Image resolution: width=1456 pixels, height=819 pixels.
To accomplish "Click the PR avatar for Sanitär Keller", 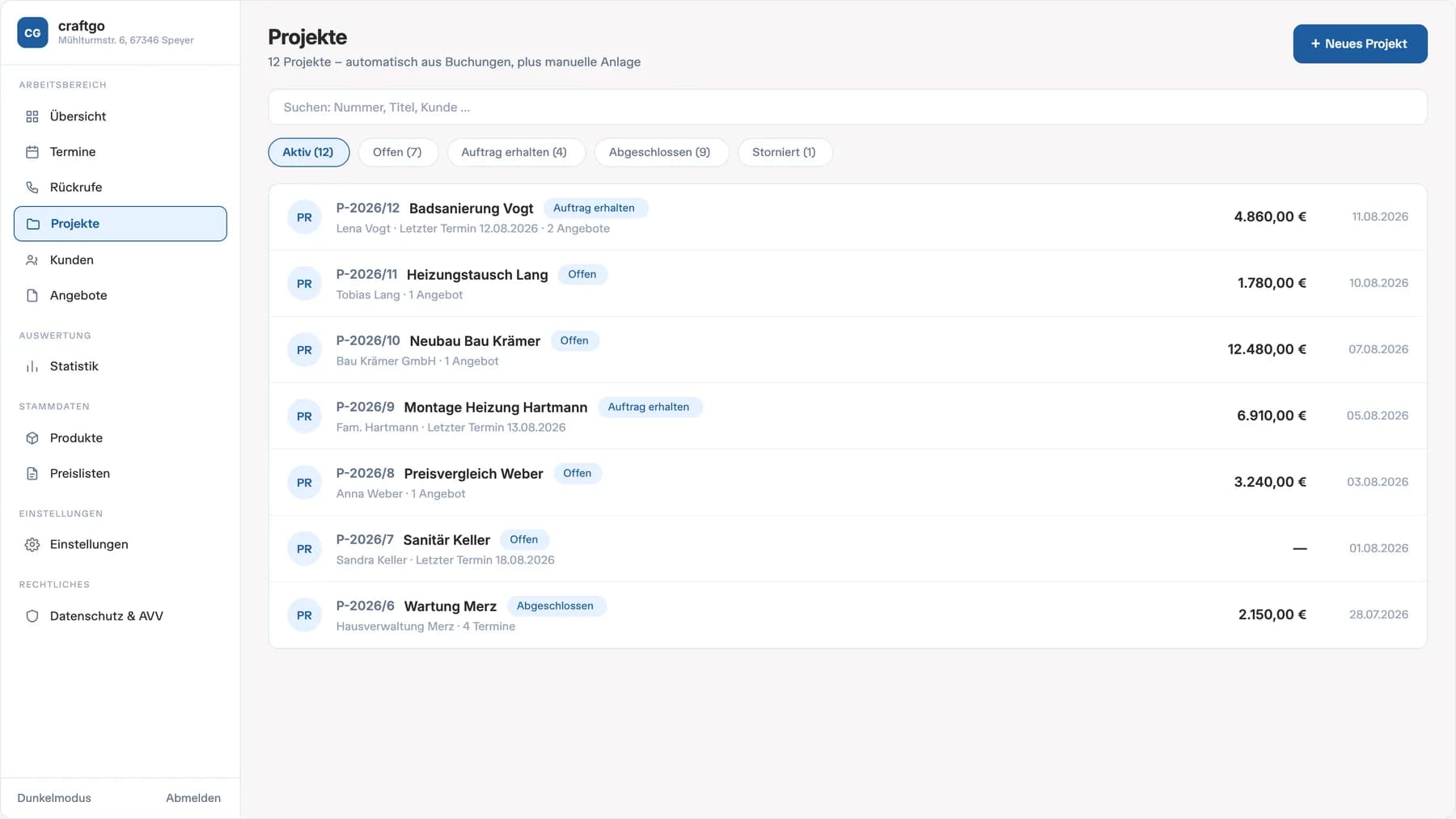I will pos(304,549).
